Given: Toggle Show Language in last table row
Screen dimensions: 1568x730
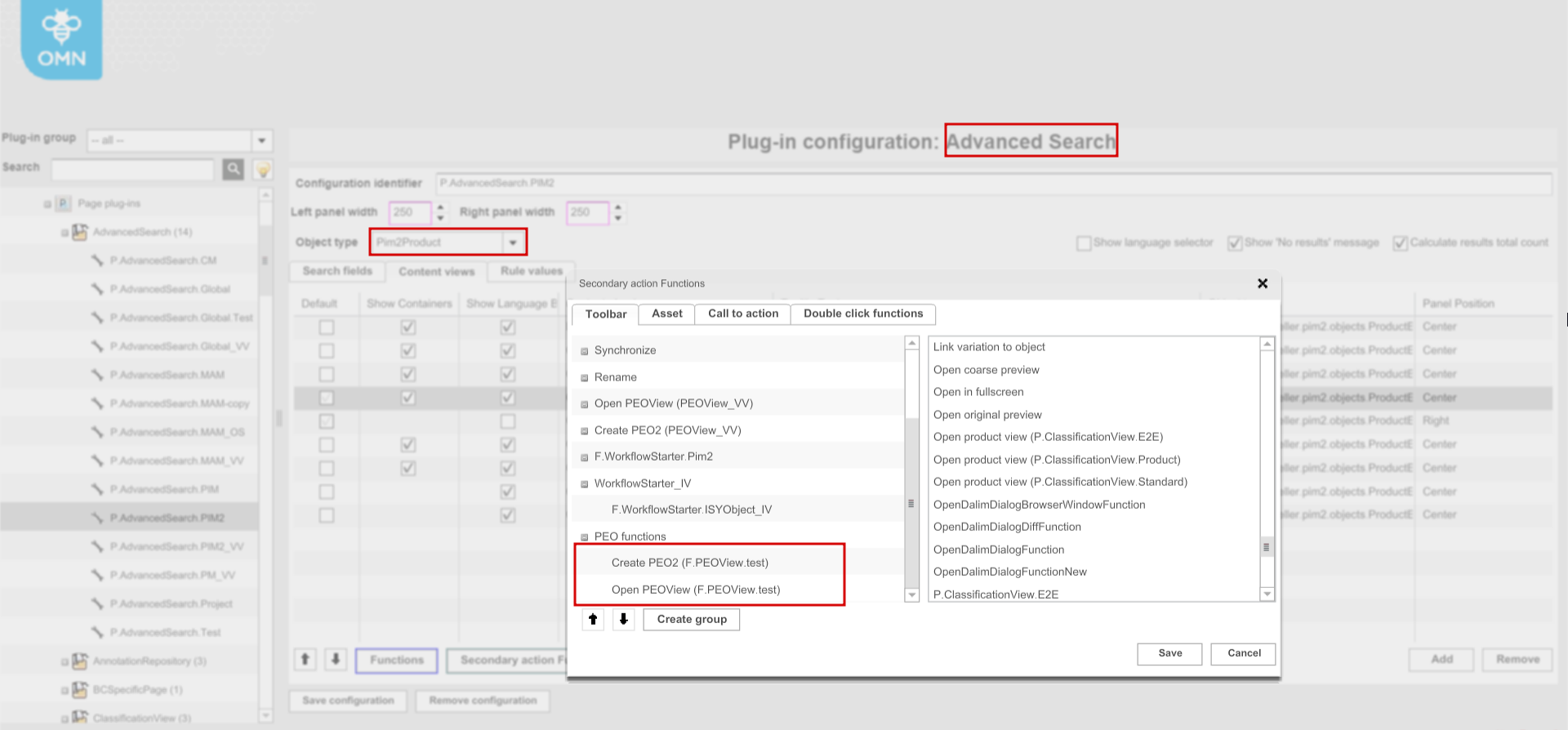Looking at the screenshot, I should [x=508, y=516].
